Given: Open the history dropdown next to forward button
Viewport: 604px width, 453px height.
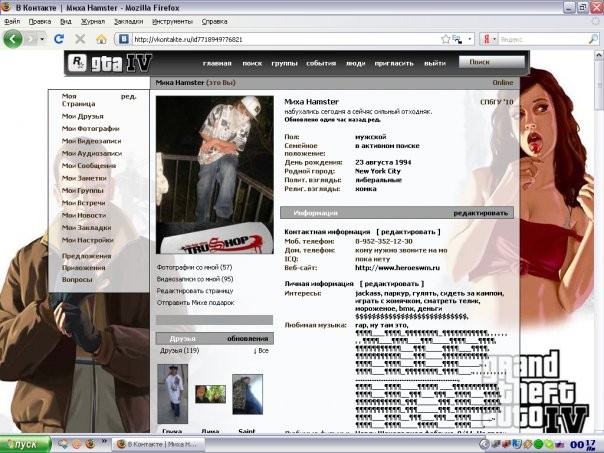Looking at the screenshot, I should 42,39.
